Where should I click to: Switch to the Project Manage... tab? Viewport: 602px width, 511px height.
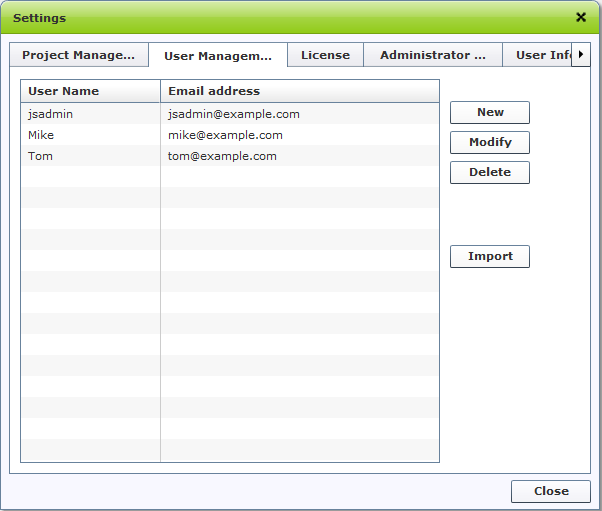[x=79, y=55]
